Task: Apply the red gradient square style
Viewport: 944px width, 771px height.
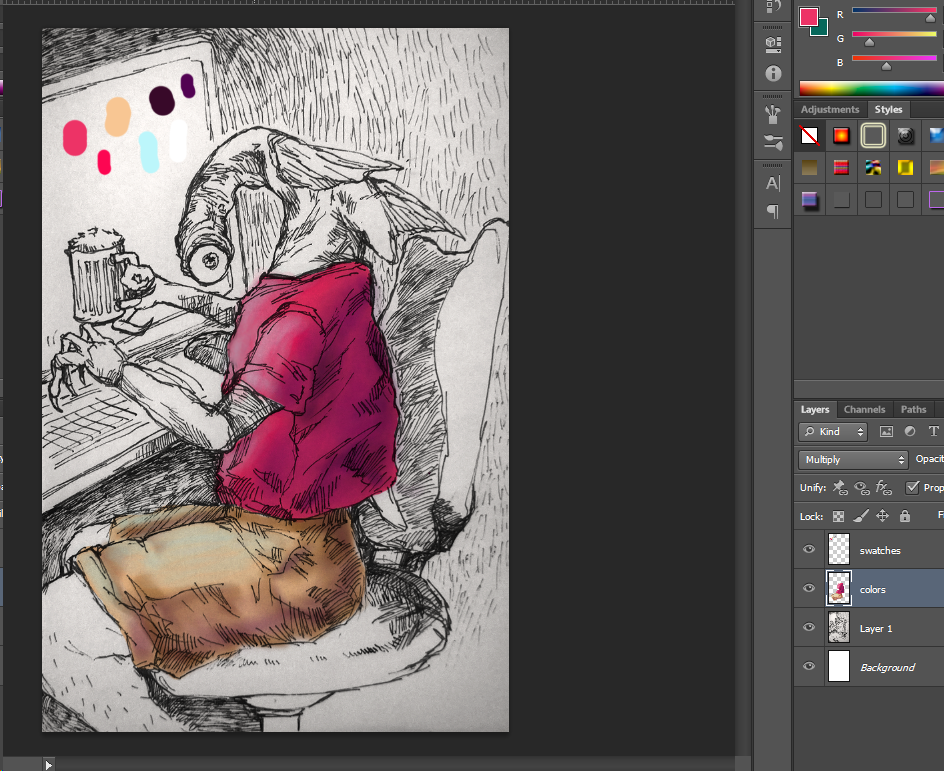Action: click(x=841, y=136)
